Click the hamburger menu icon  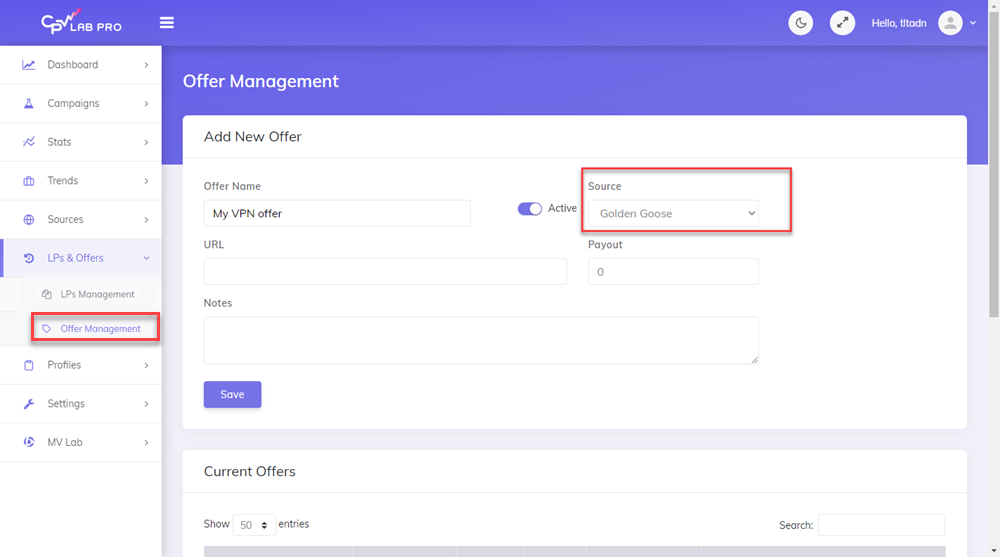pyautogui.click(x=167, y=23)
